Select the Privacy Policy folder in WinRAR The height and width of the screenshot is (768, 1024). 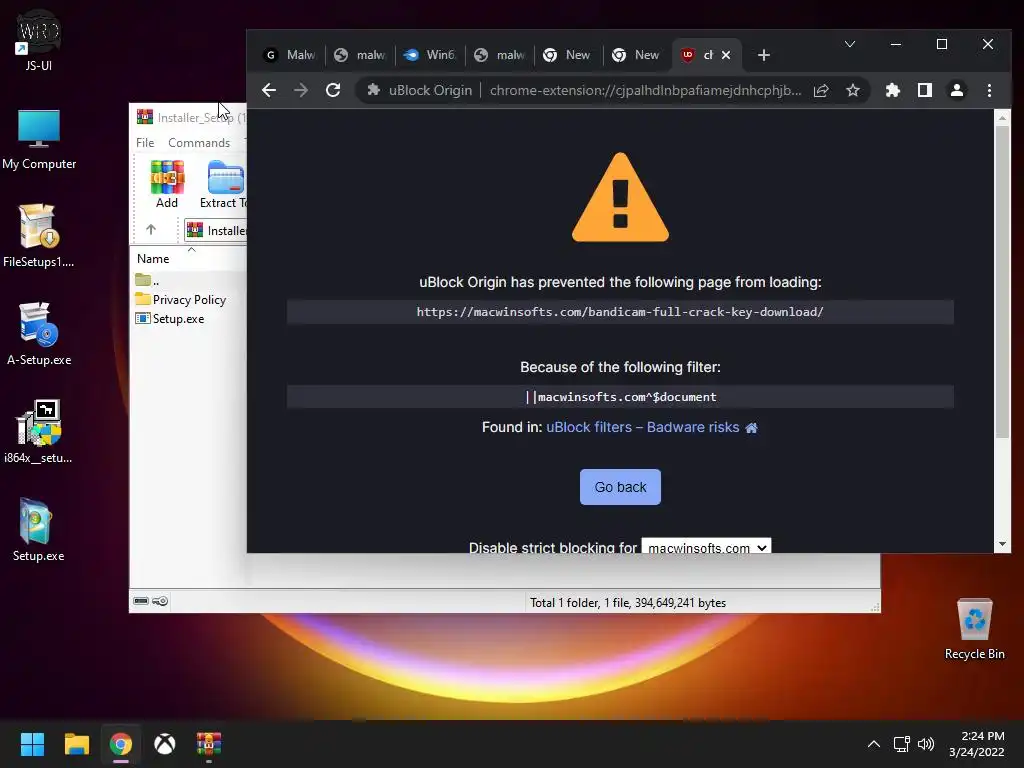pyautogui.click(x=180, y=299)
